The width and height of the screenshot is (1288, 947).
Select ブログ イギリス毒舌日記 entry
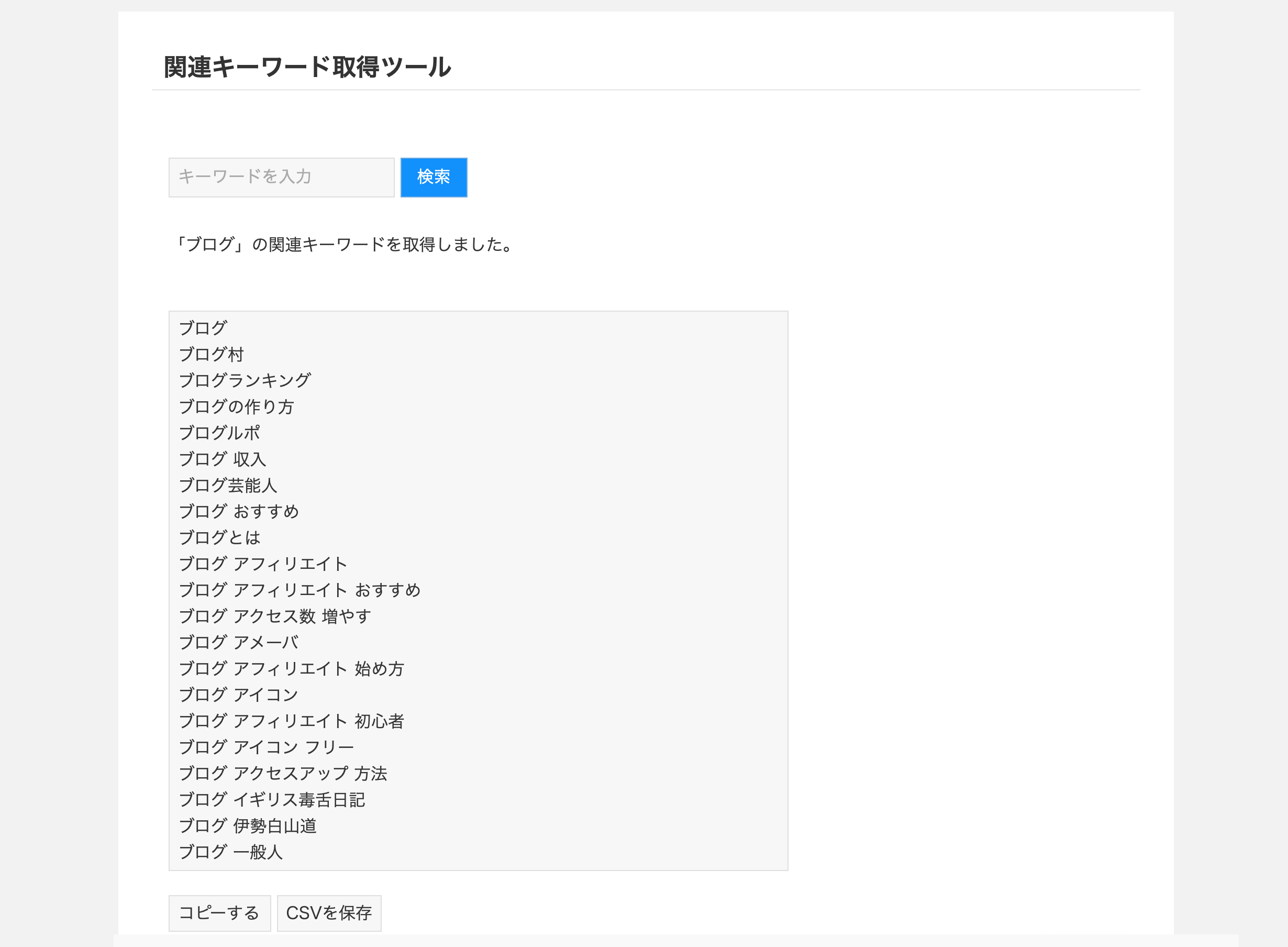[272, 800]
